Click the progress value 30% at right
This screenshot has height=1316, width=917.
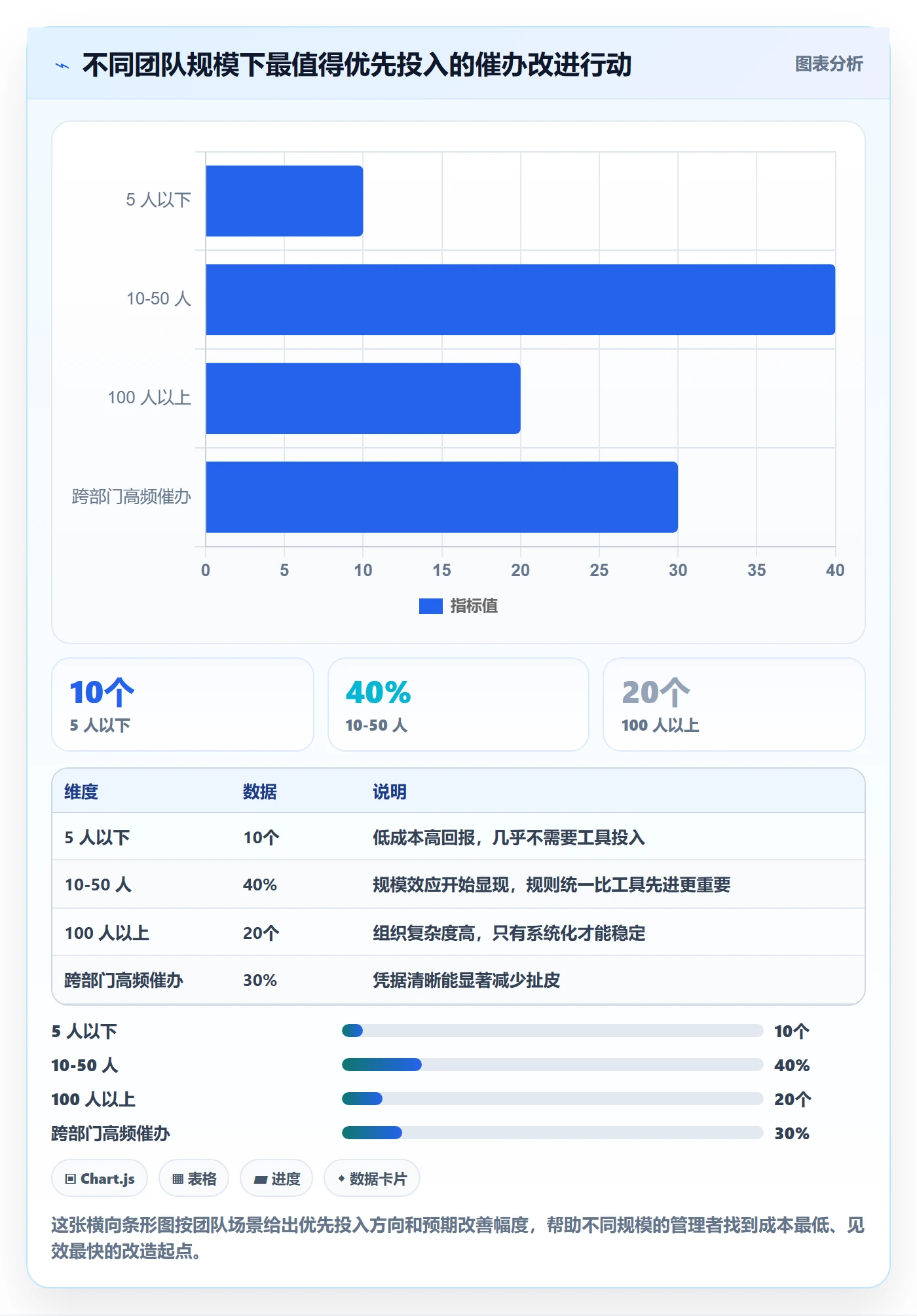792,1133
